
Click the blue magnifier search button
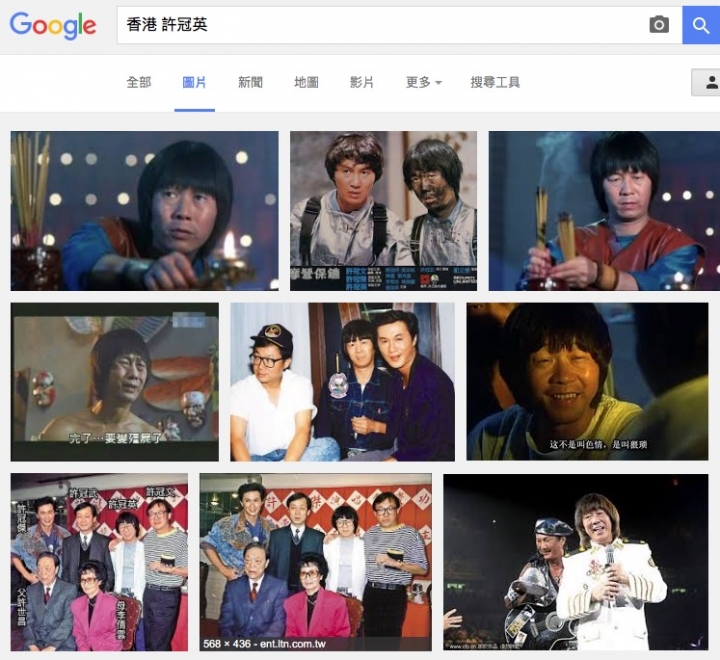701,25
